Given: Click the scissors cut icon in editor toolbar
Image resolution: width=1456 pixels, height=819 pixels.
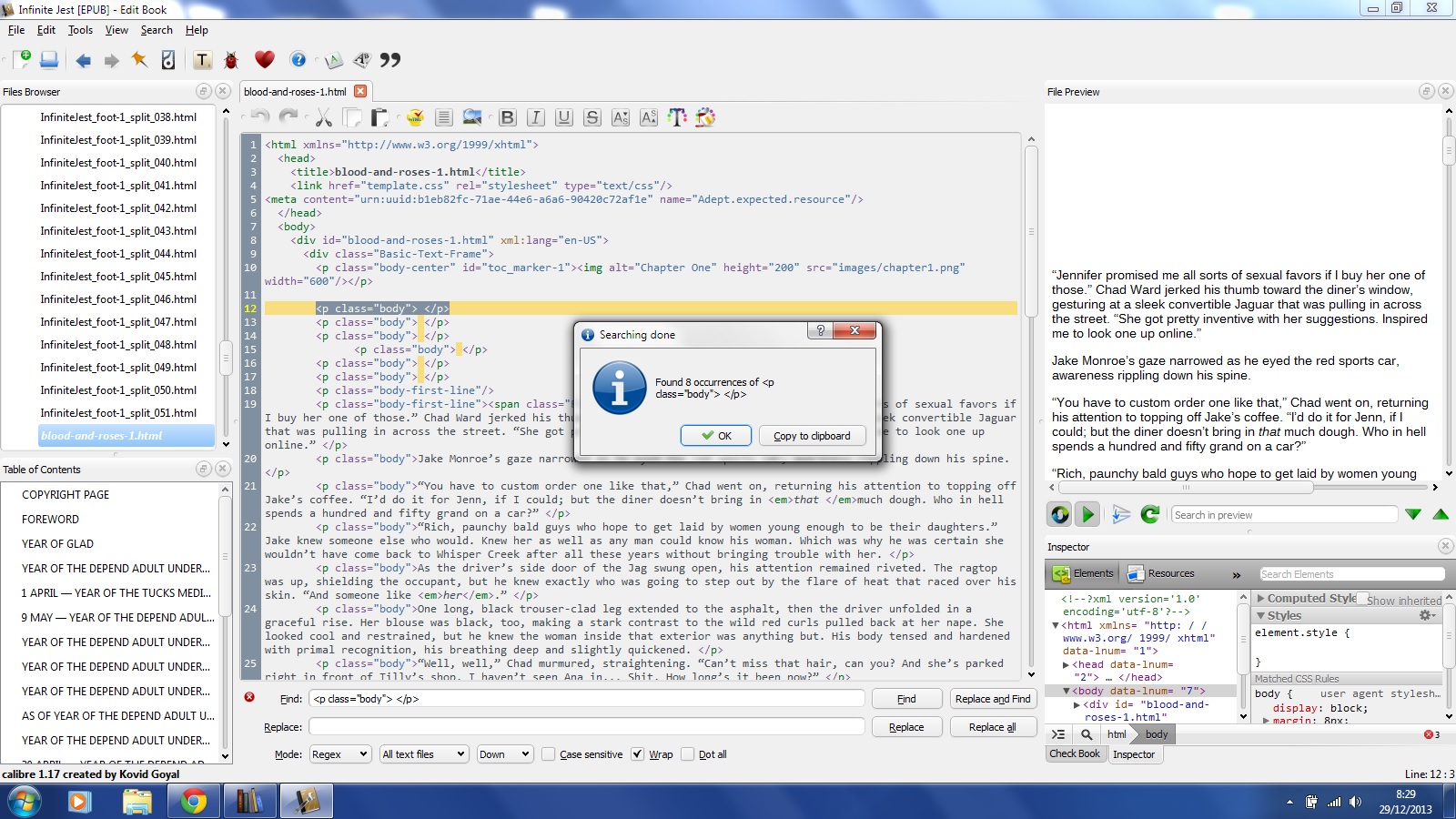Looking at the screenshot, I should pos(323,117).
